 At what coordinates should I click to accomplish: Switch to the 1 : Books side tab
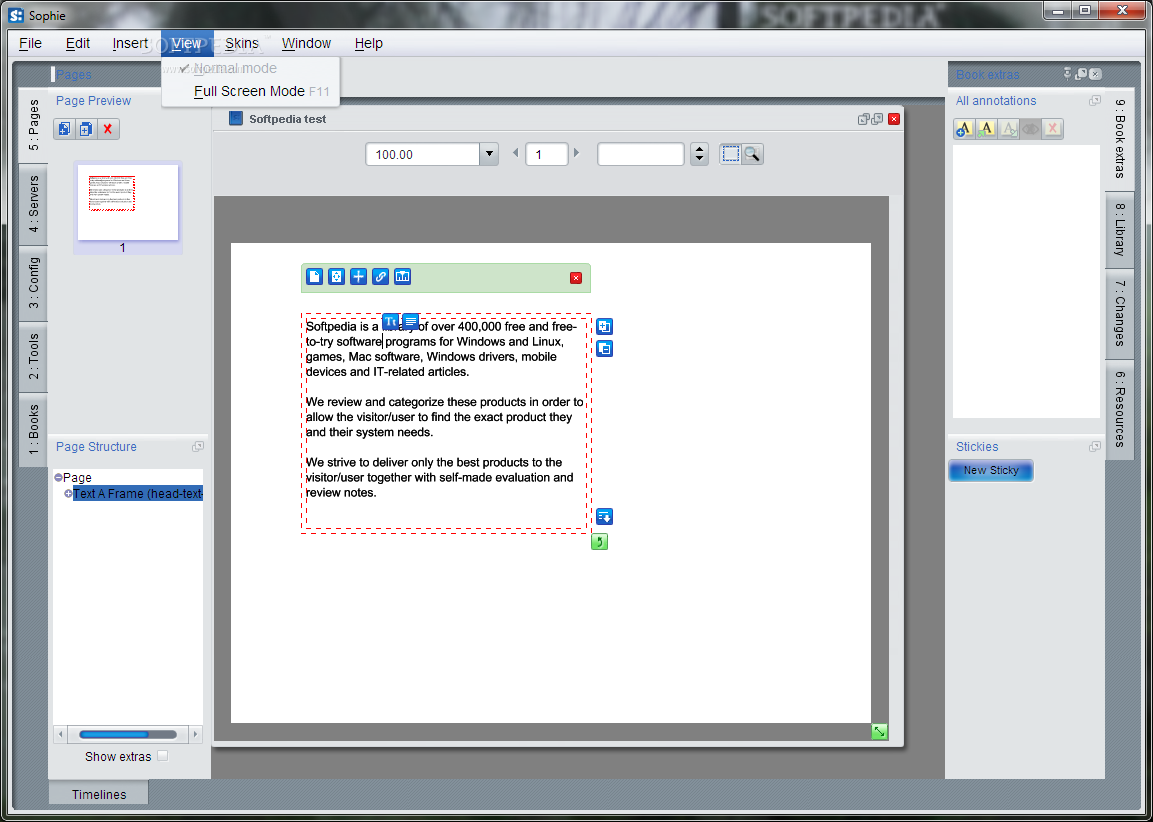click(34, 429)
